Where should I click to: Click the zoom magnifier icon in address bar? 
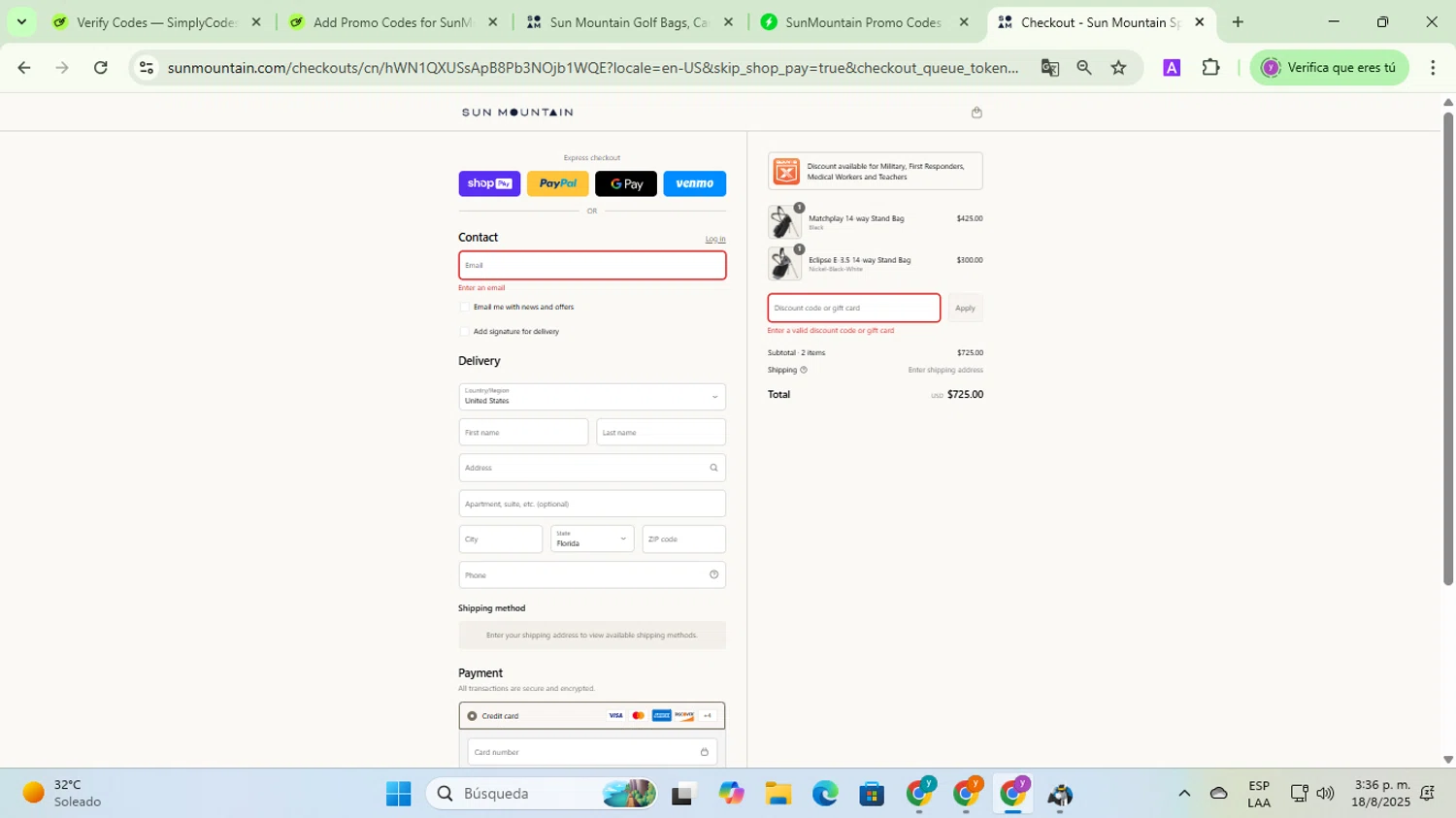click(x=1084, y=67)
